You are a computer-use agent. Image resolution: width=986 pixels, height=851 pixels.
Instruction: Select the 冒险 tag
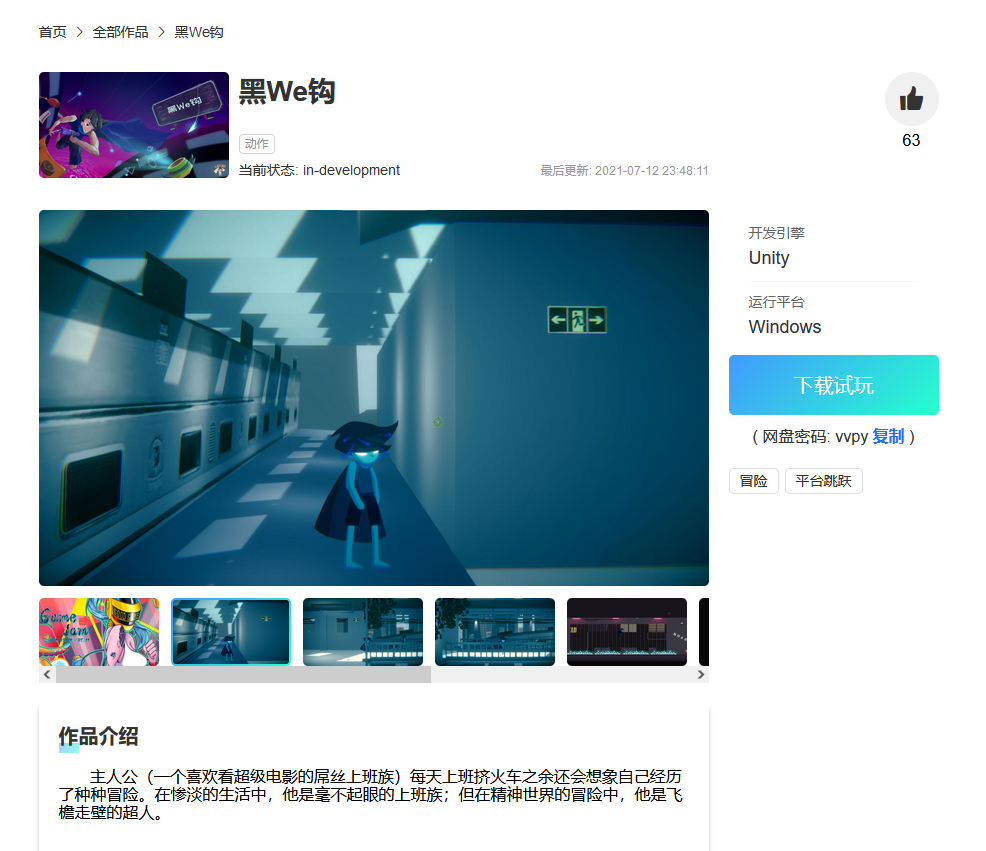(754, 481)
